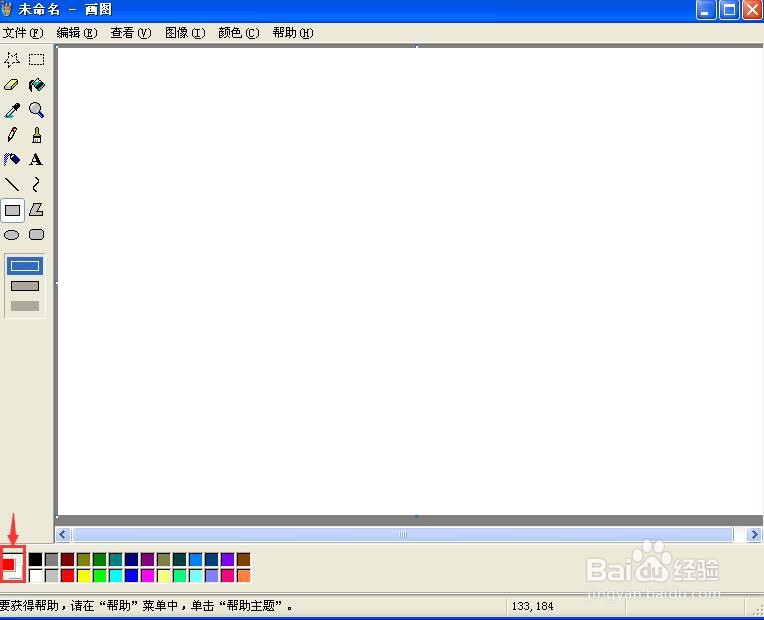The image size is (764, 620).
Task: Choose the Fill With Color bucket tool
Action: [x=36, y=85]
